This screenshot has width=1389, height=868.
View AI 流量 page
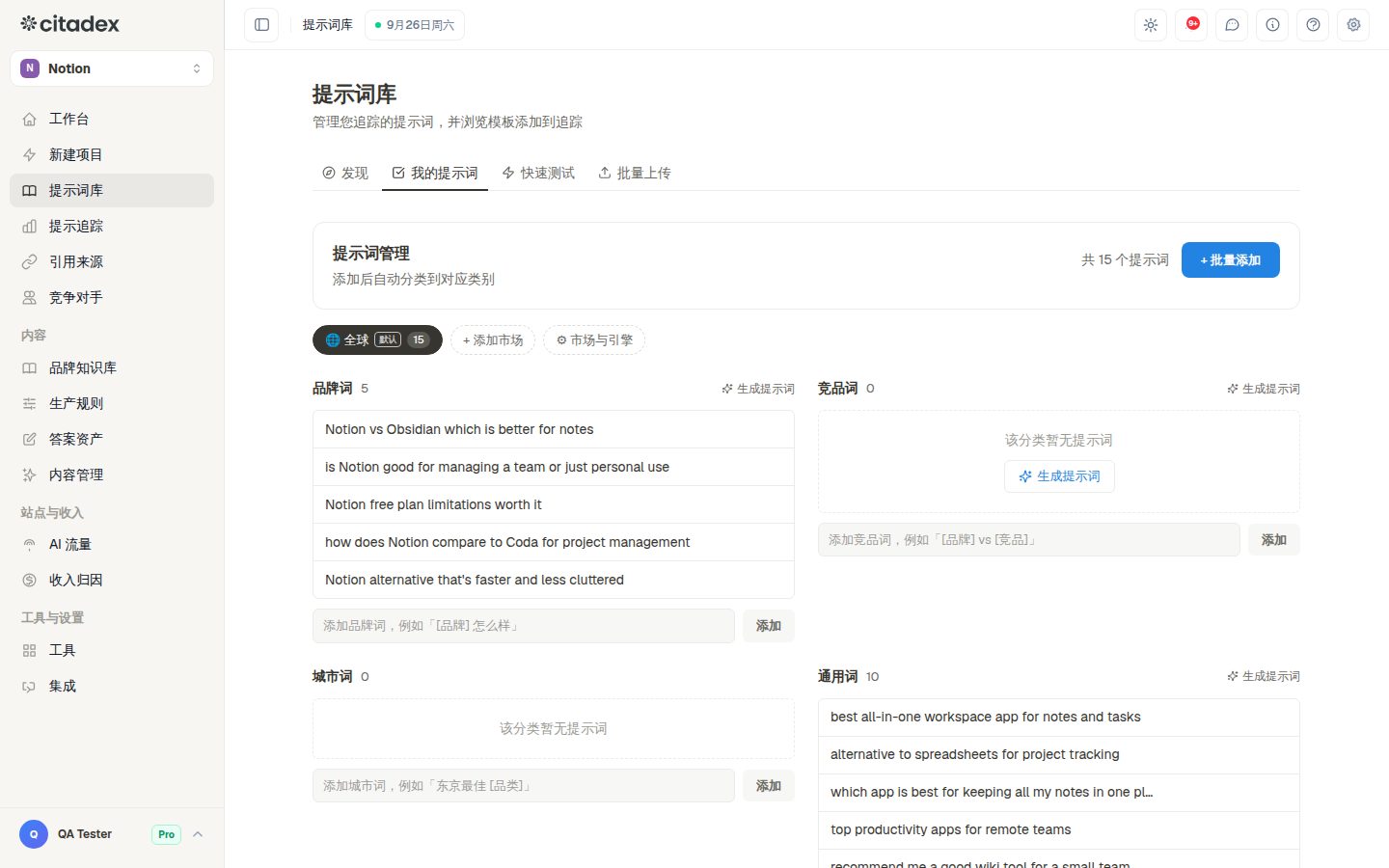tap(112, 544)
